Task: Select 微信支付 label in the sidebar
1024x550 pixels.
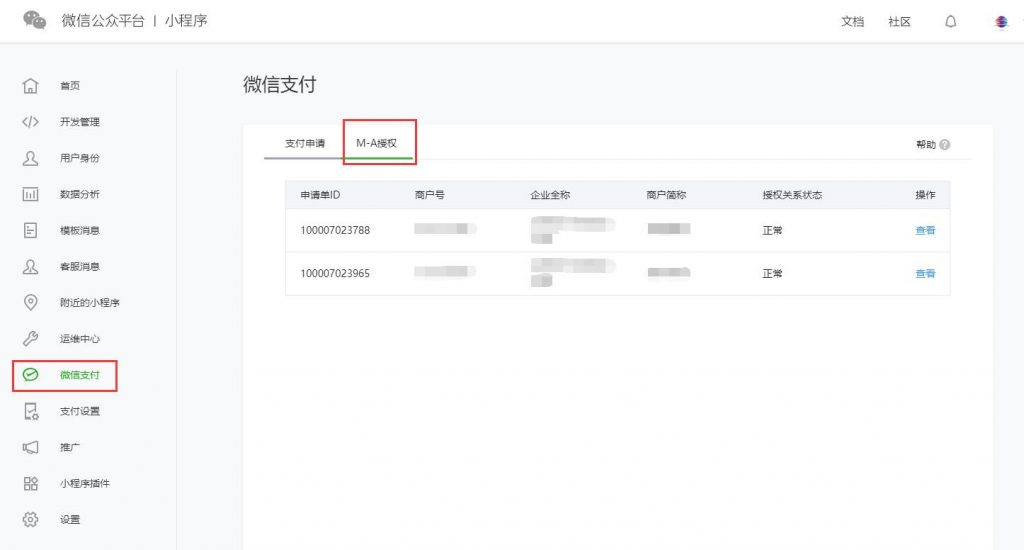Action: click(x=80, y=375)
